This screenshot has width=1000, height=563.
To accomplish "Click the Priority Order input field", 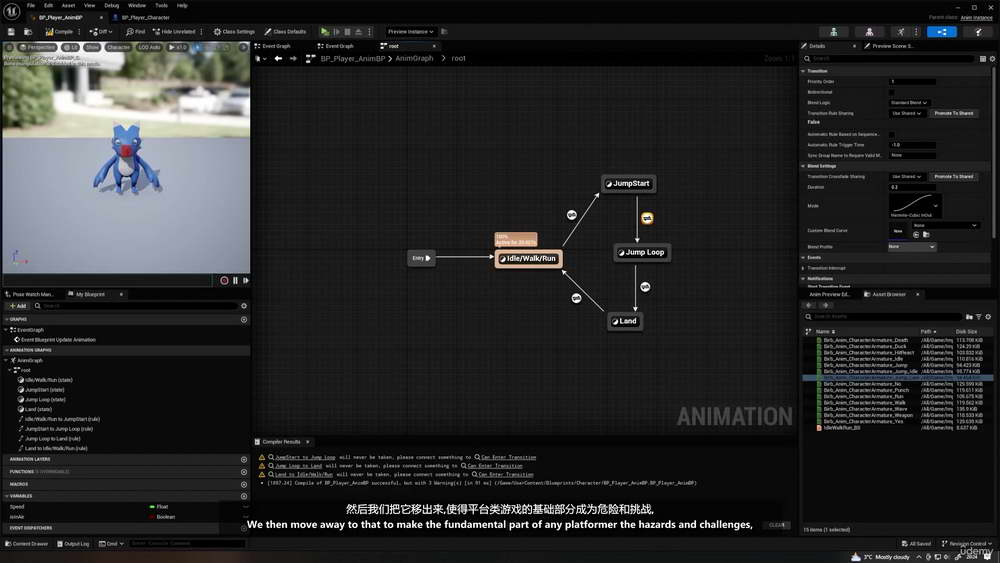I will pyautogui.click(x=912, y=82).
